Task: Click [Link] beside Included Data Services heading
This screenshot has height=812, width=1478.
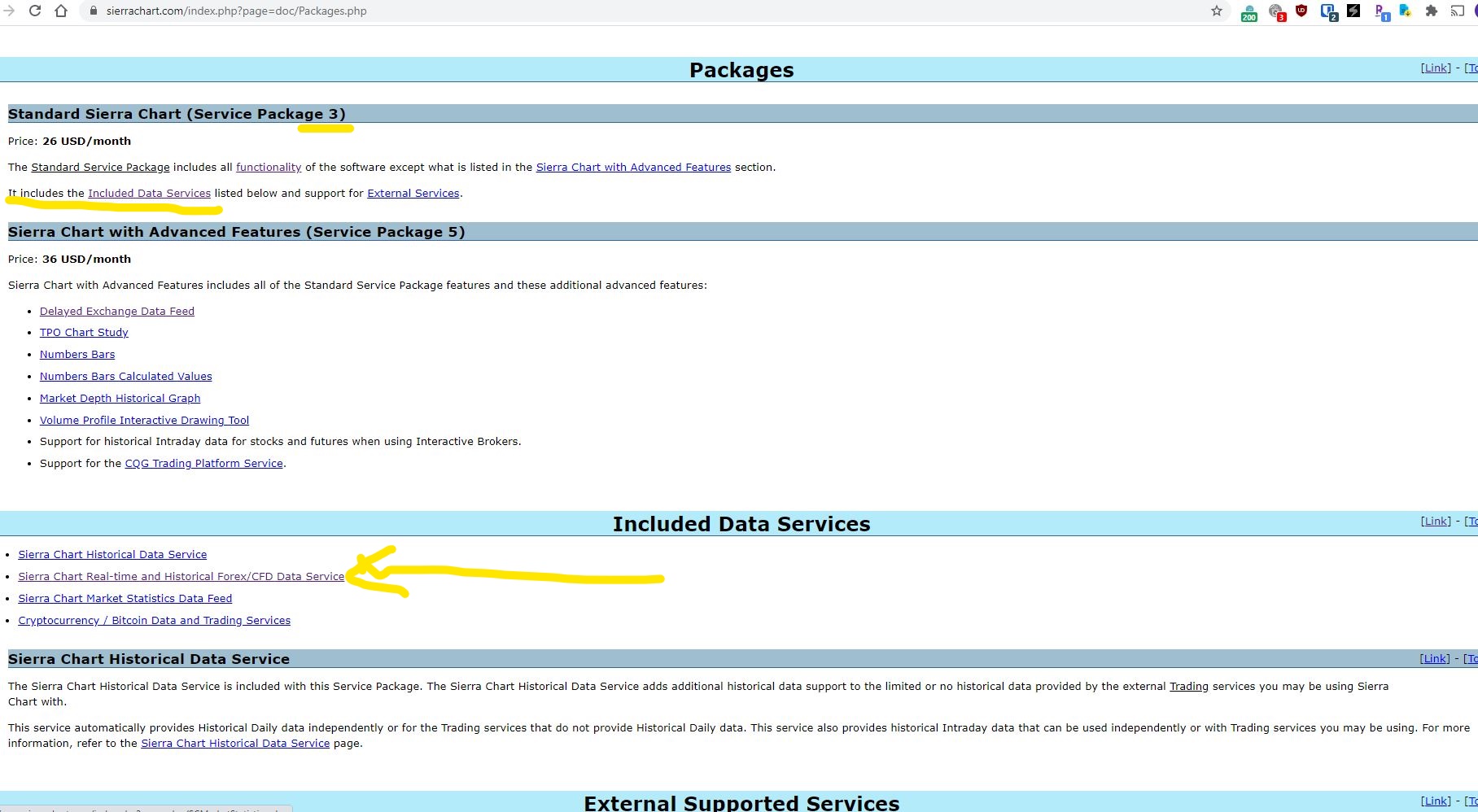Action: [1436, 522]
